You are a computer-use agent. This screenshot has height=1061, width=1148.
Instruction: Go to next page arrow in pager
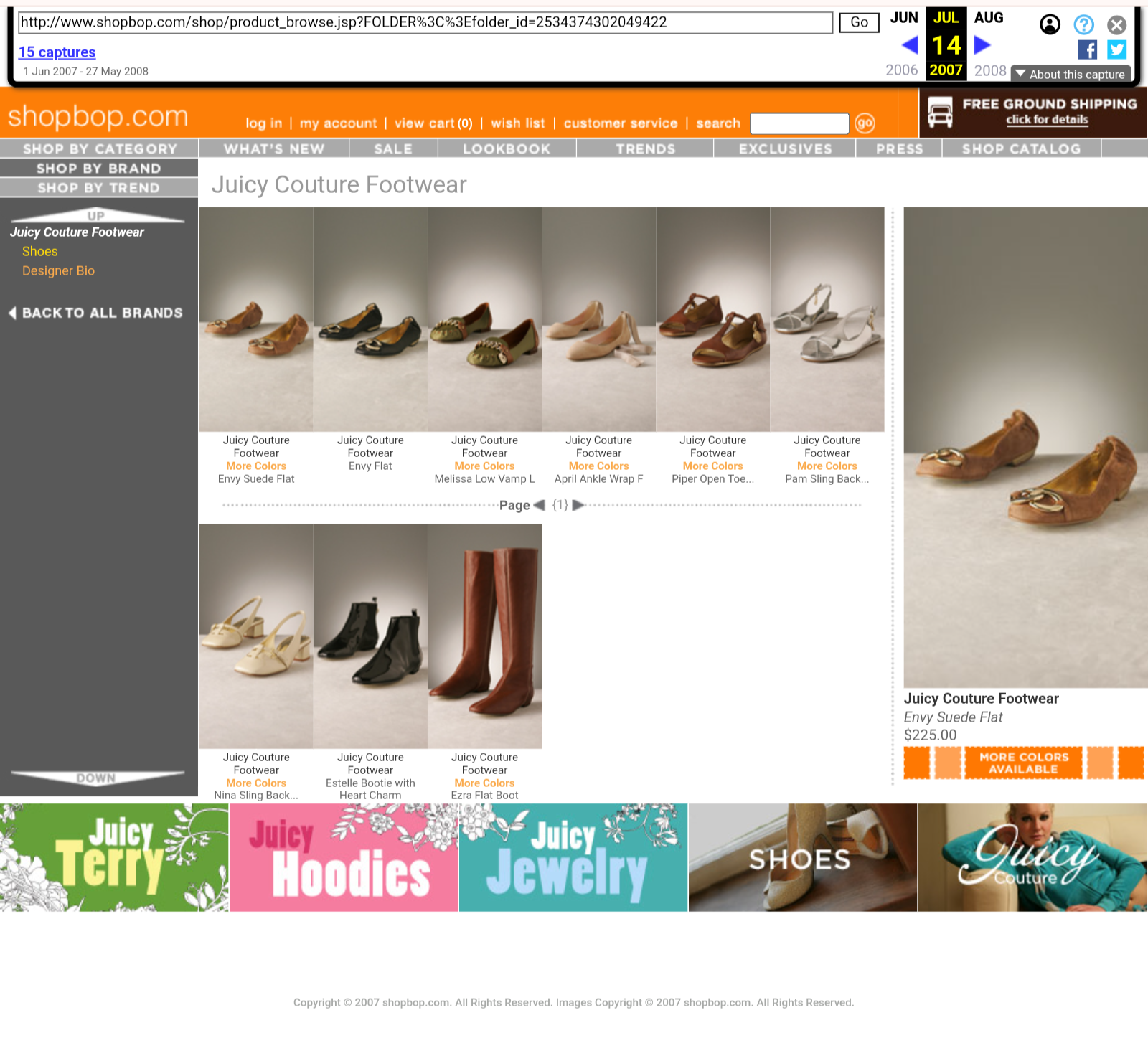pos(578,505)
